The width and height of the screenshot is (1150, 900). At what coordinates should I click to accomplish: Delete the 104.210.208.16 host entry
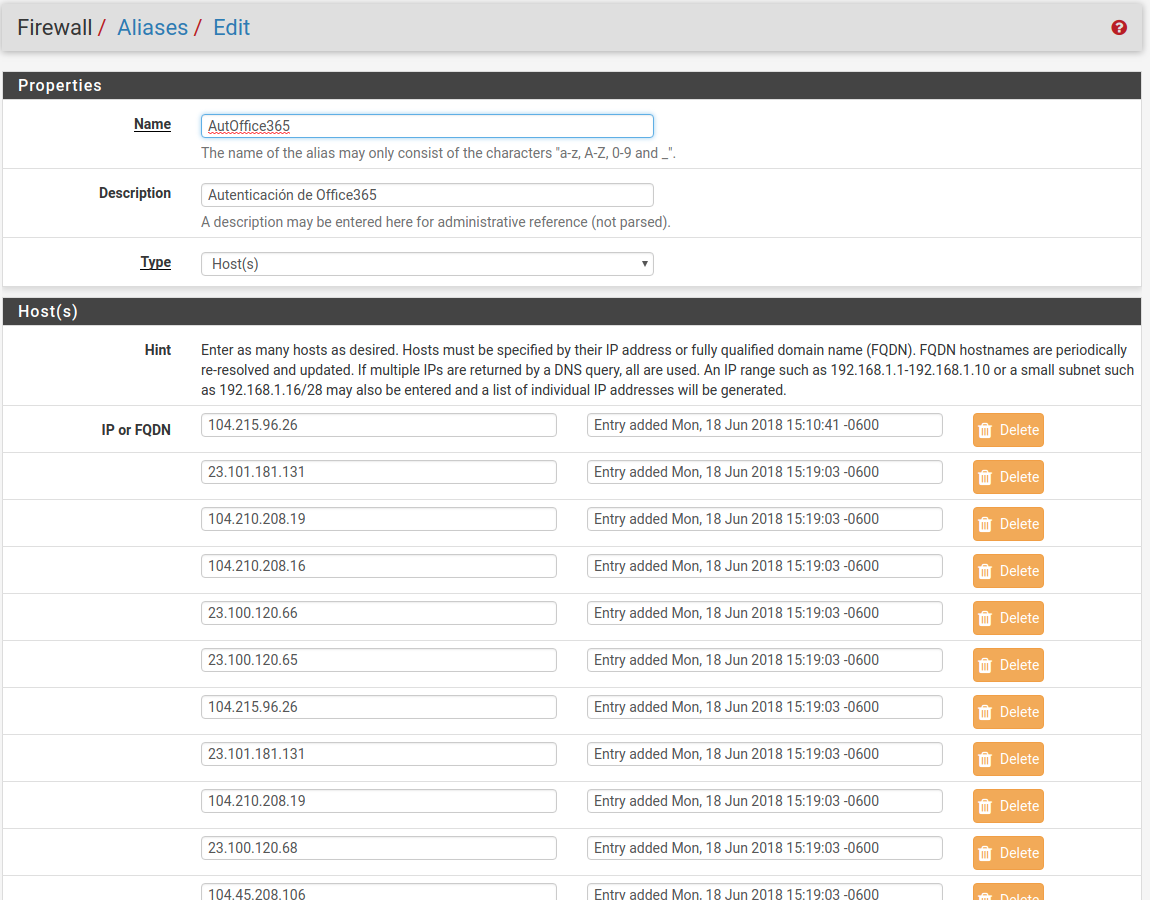[1008, 571]
